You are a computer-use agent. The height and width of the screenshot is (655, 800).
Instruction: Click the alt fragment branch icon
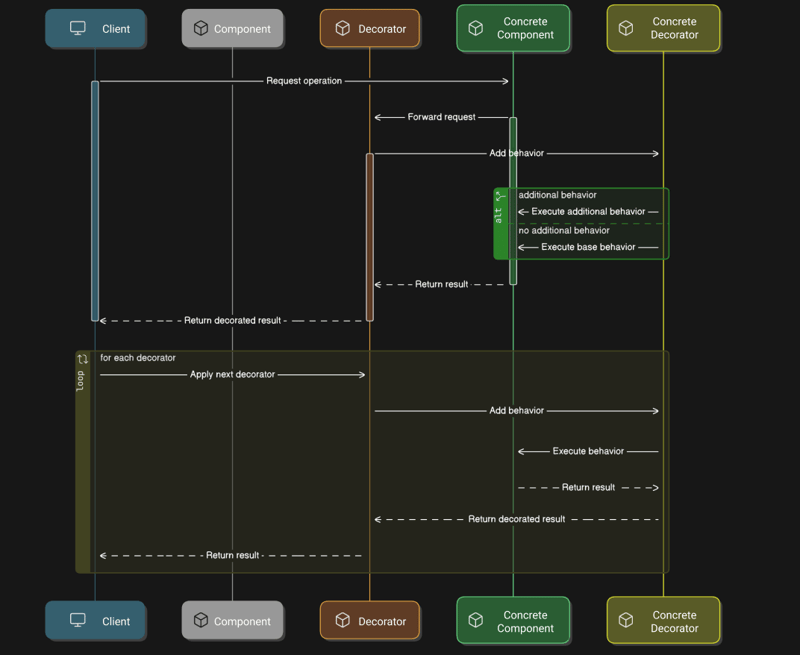click(x=500, y=196)
